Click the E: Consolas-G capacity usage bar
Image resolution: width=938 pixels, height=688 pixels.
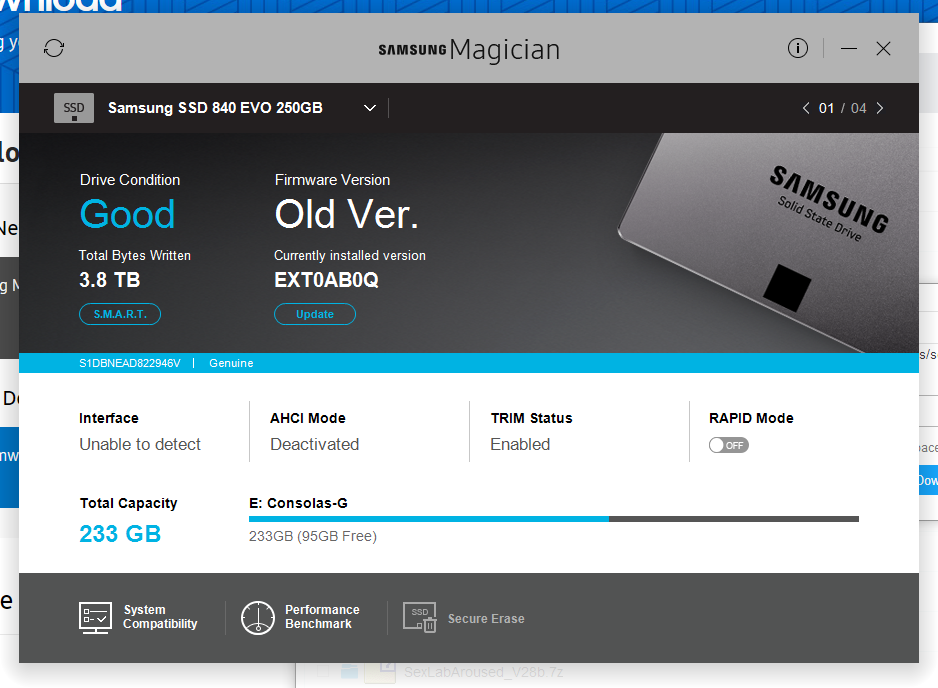tap(553, 519)
